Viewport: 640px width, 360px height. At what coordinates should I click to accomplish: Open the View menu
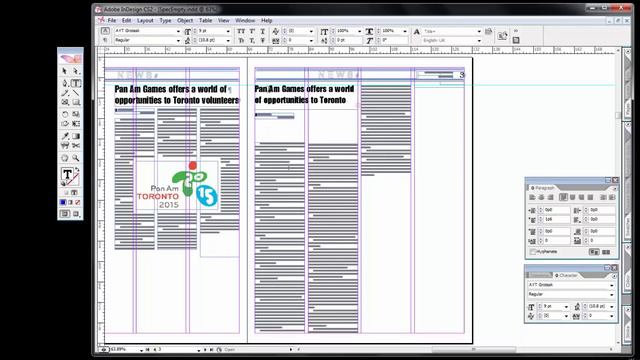(x=224, y=20)
